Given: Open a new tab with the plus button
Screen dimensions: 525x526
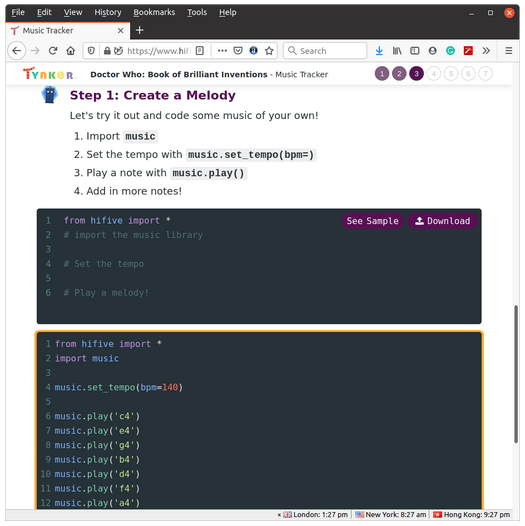Looking at the screenshot, I should click(140, 31).
